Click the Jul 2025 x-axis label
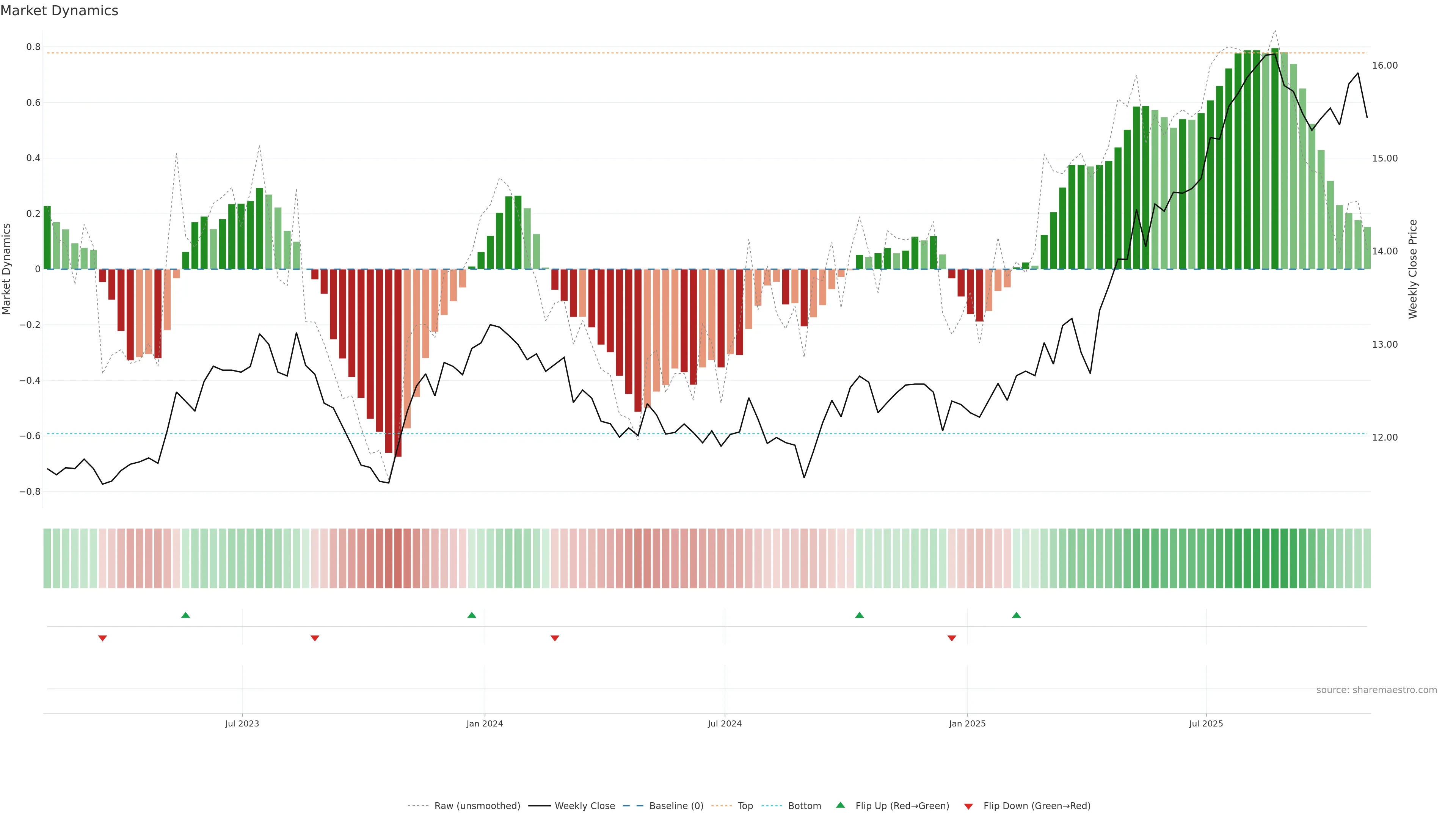Image resolution: width=1456 pixels, height=819 pixels. point(1206,723)
